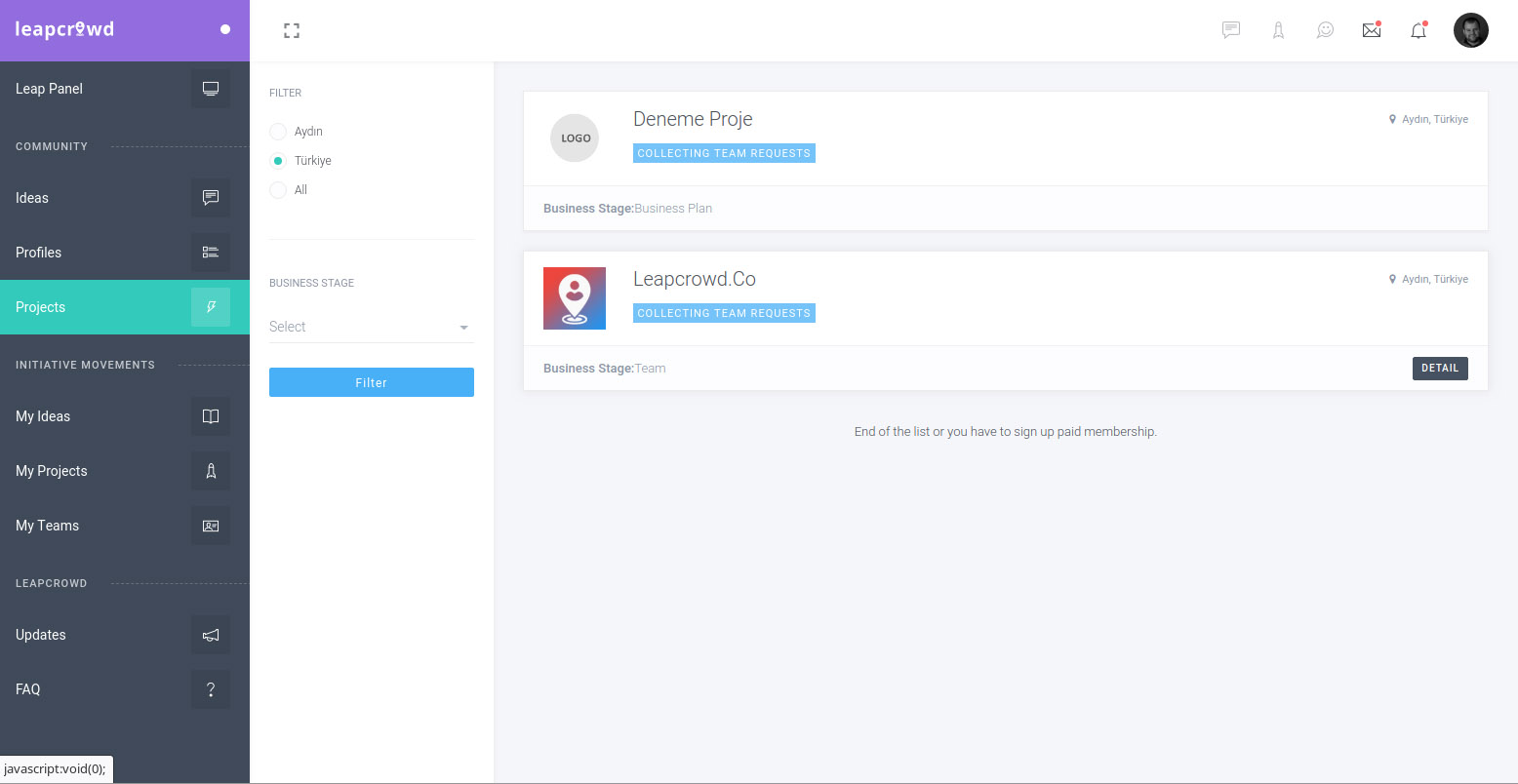The width and height of the screenshot is (1518, 784).
Task: Open the chat messages icon in header
Action: (x=1231, y=30)
